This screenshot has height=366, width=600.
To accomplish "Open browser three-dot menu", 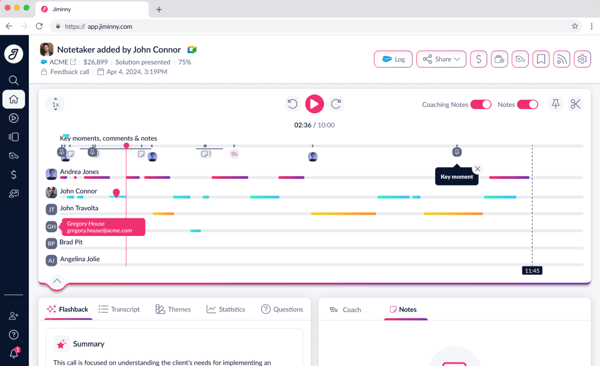I will click(591, 26).
